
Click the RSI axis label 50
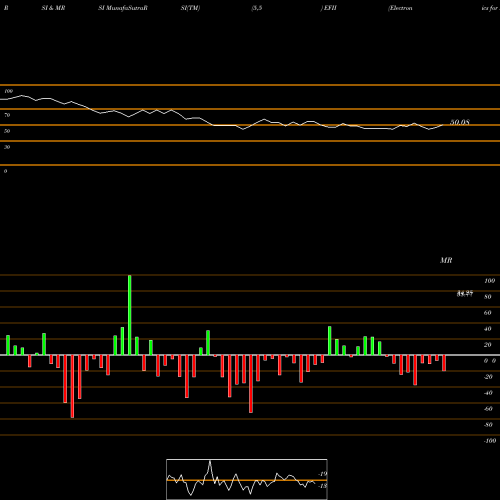tap(7, 131)
